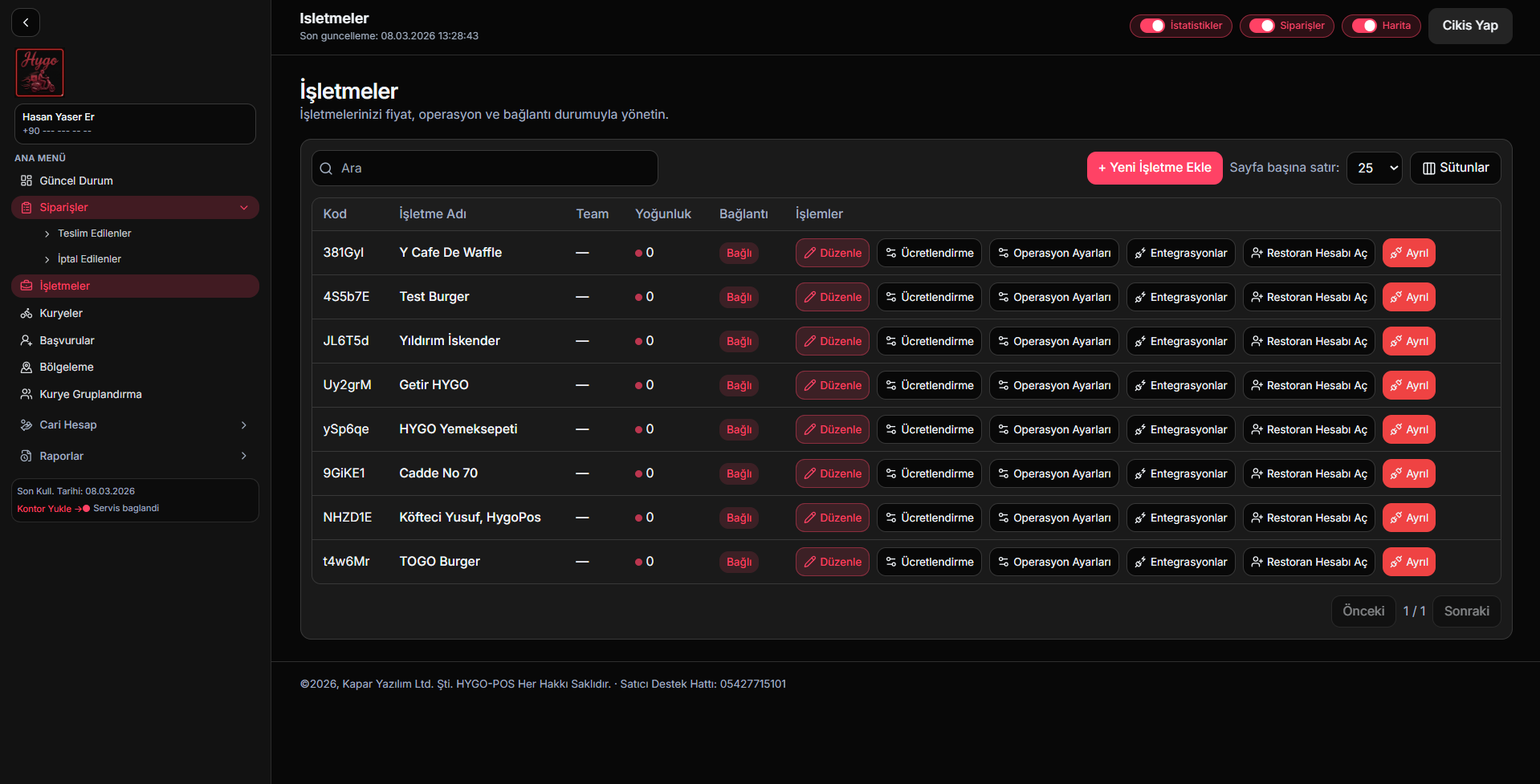Click the Hygo logo thumbnail
This screenshot has width=1540, height=784.
click(39, 72)
